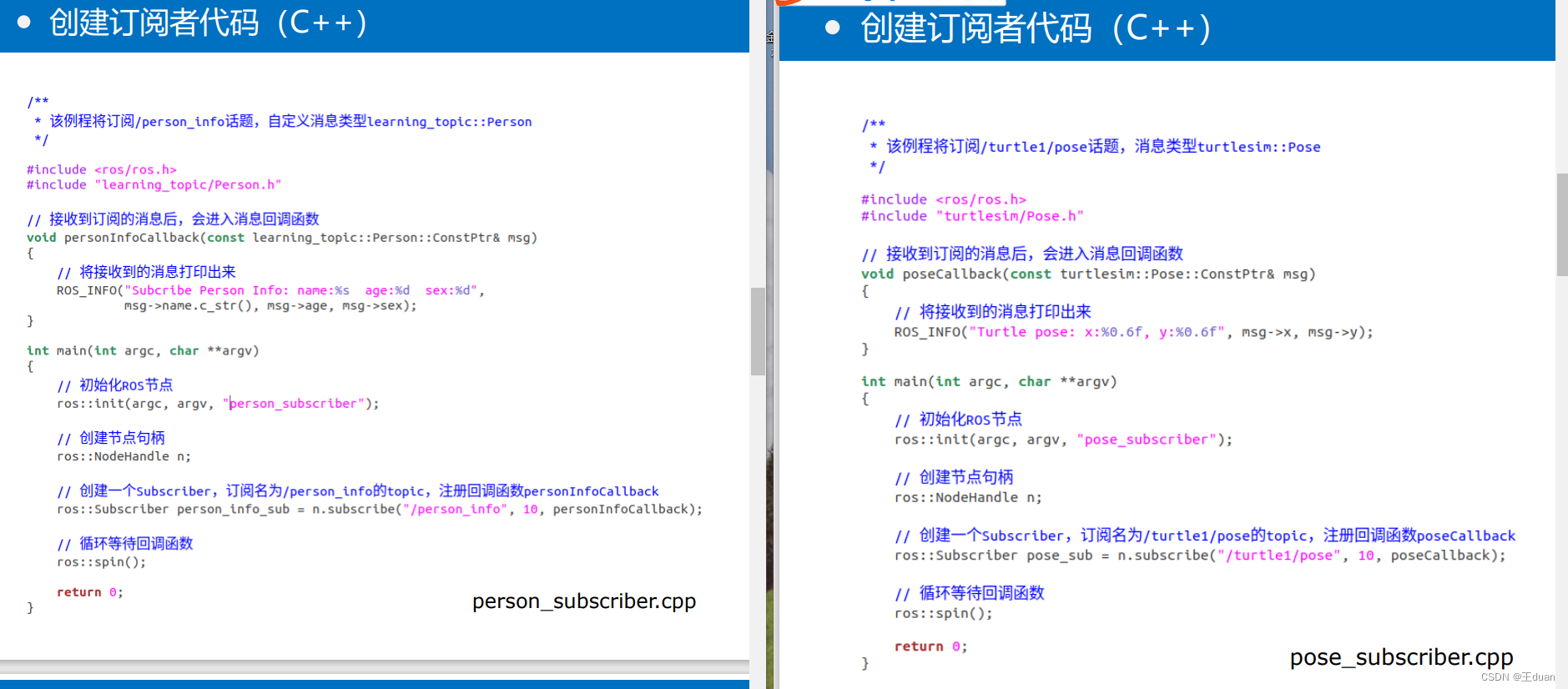
Task: Click 'ros::NodeHandle n;' in right slide
Action: 968,497
